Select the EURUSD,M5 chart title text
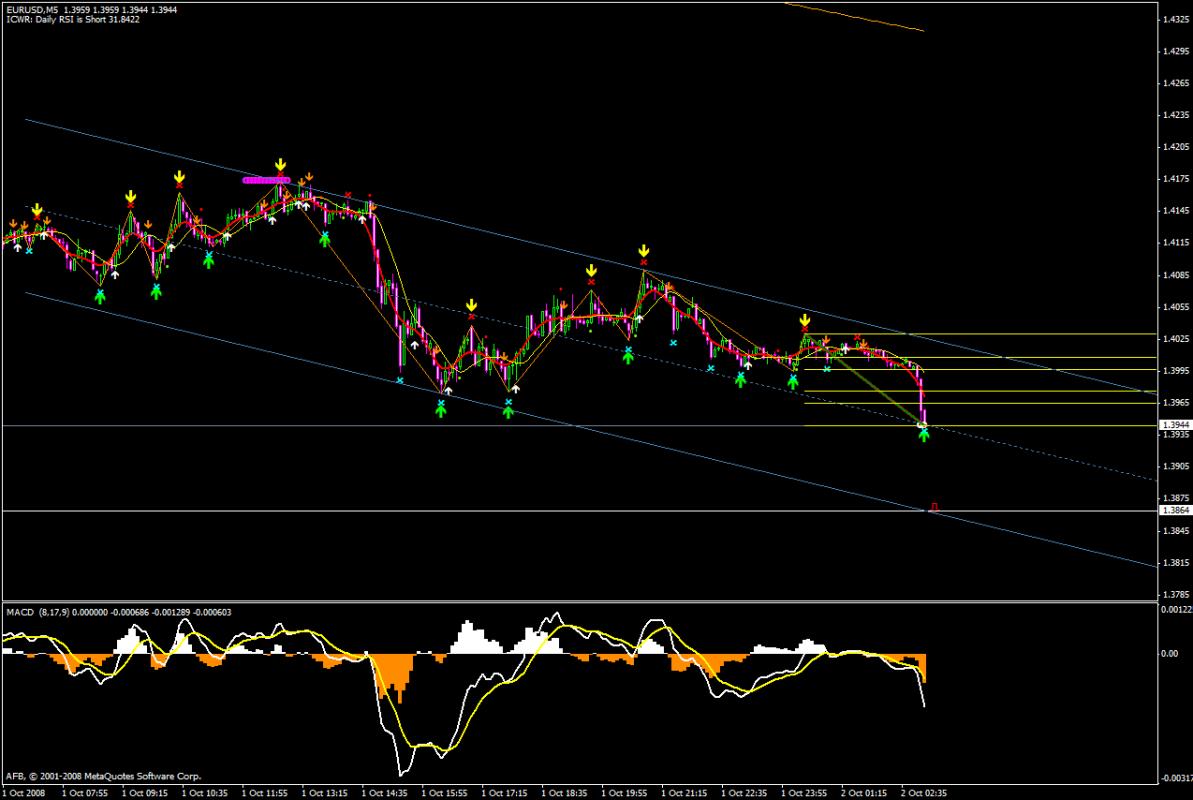This screenshot has width=1193, height=800. click(x=28, y=9)
